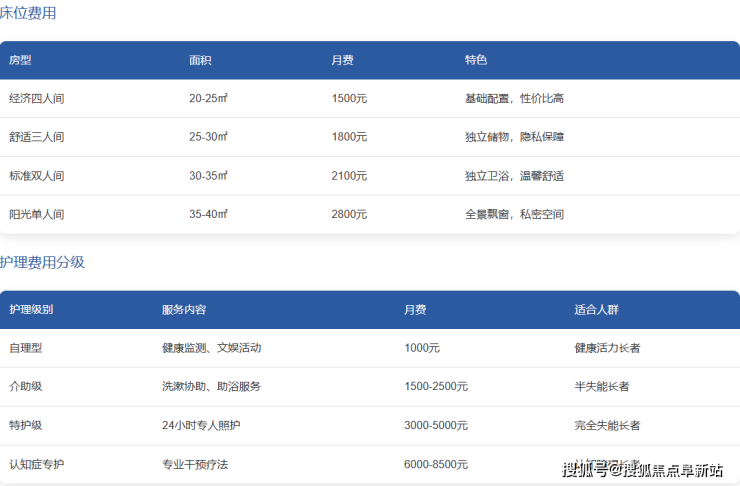Select the 标准双人间 row label
The image size is (740, 486).
pyautogui.click(x=37, y=176)
